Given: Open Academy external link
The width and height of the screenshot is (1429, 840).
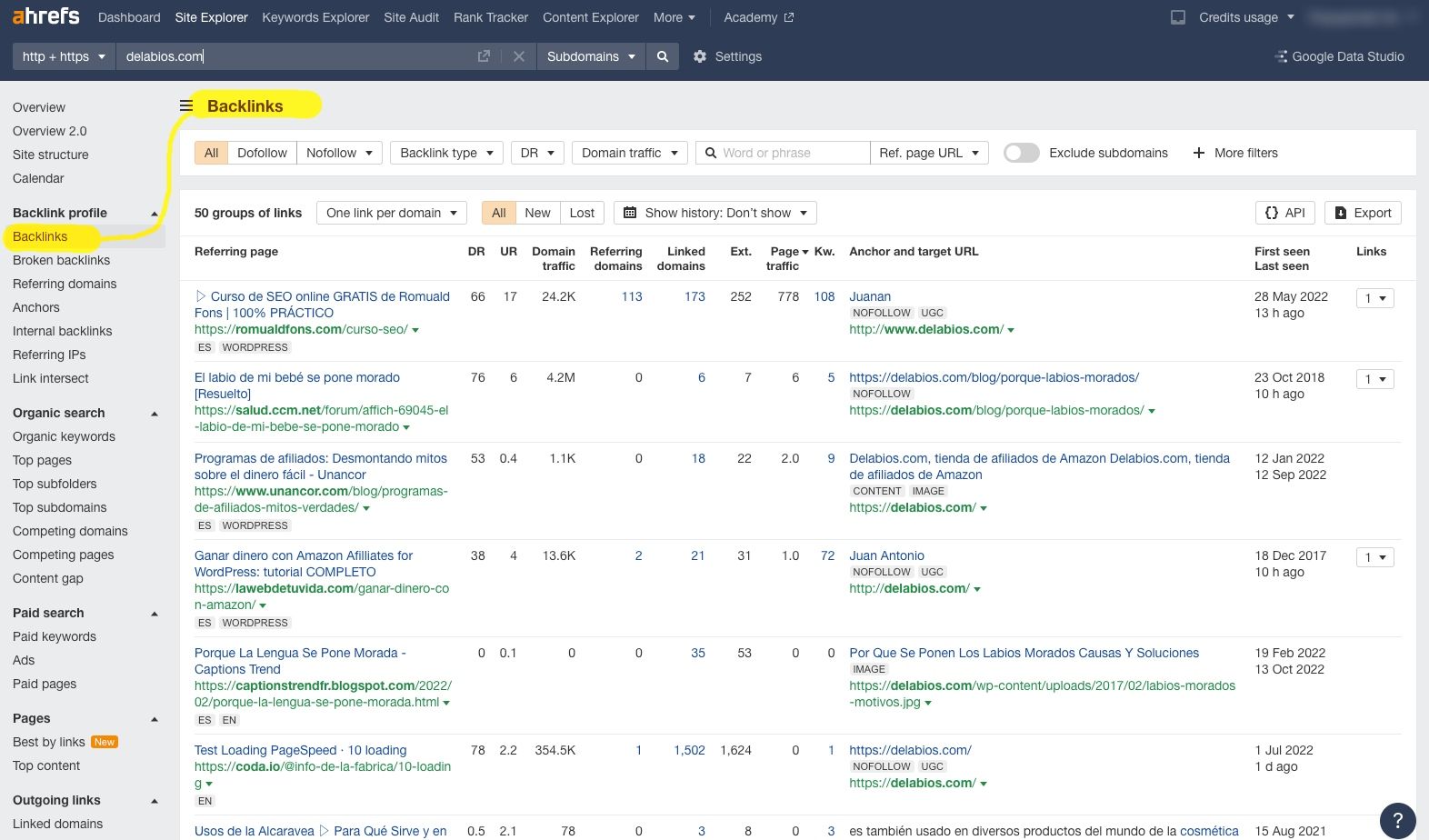Looking at the screenshot, I should (759, 17).
